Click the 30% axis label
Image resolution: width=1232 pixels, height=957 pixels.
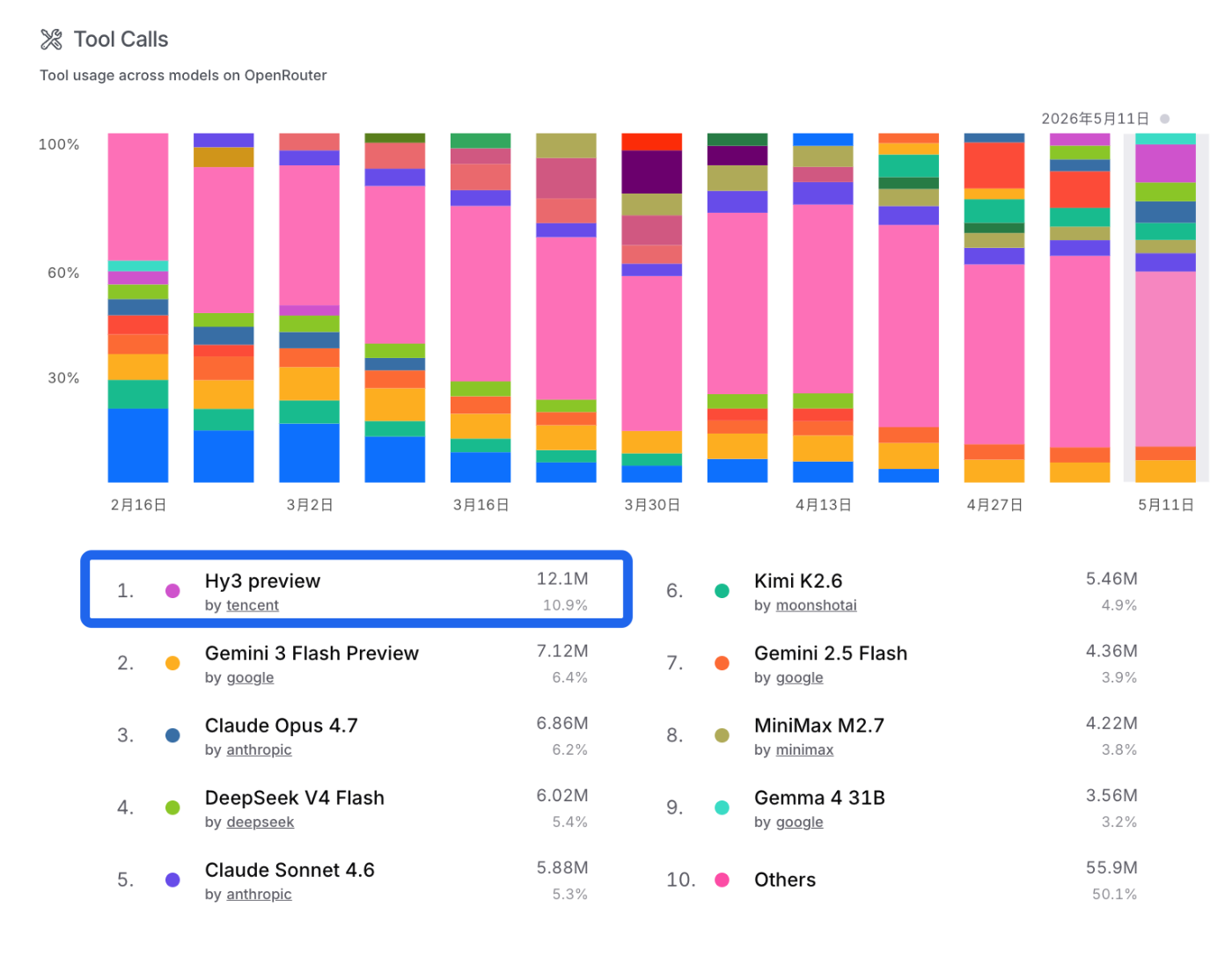[x=63, y=378]
